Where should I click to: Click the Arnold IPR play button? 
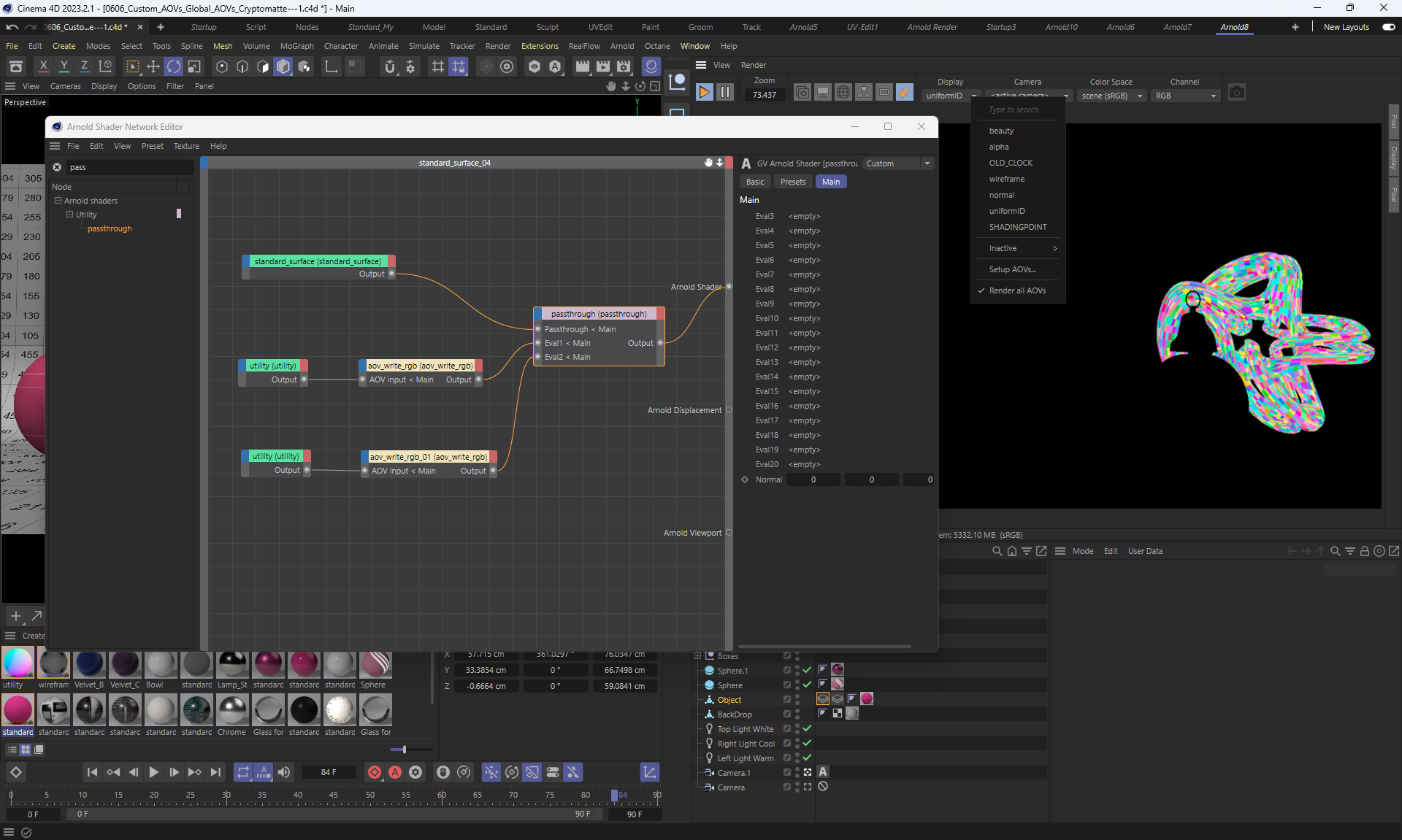coord(704,93)
